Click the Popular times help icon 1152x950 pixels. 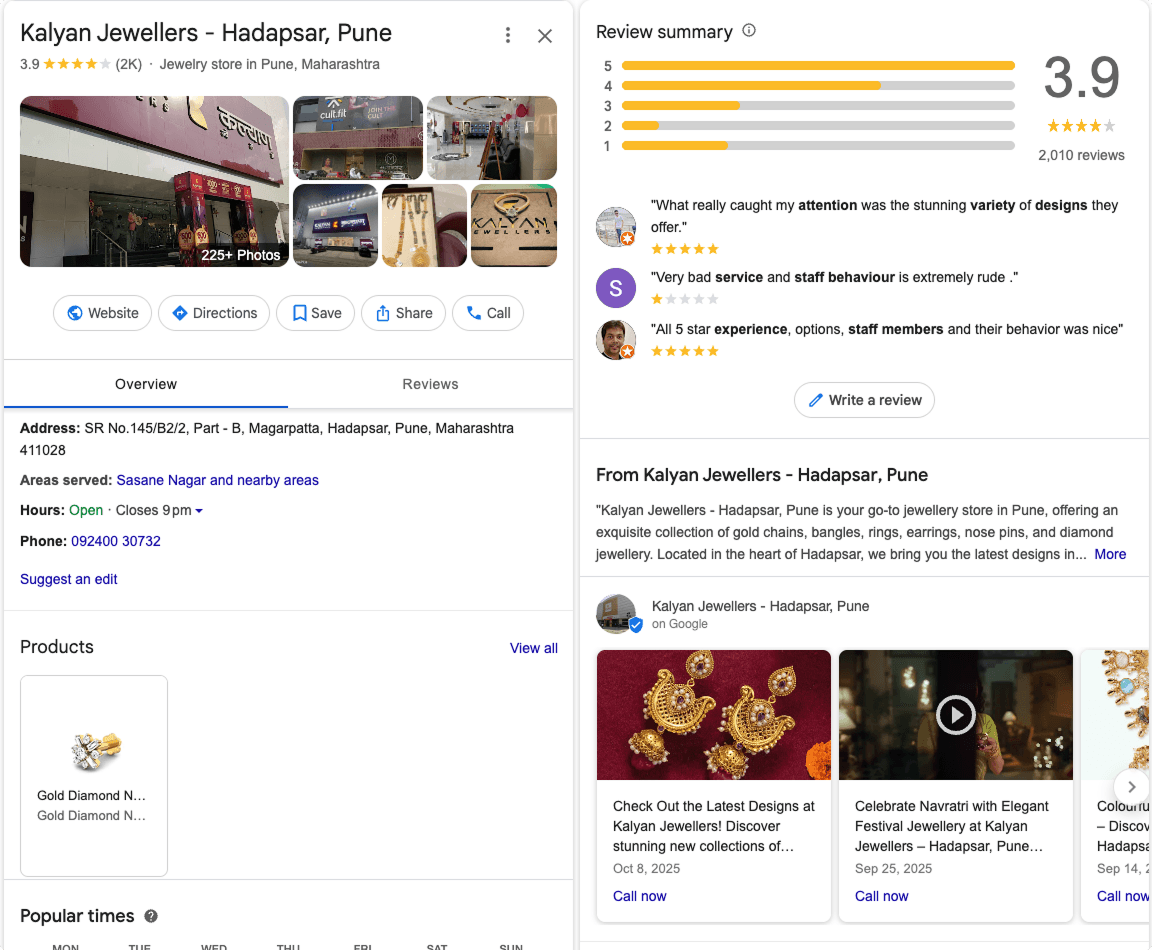[x=150, y=916]
